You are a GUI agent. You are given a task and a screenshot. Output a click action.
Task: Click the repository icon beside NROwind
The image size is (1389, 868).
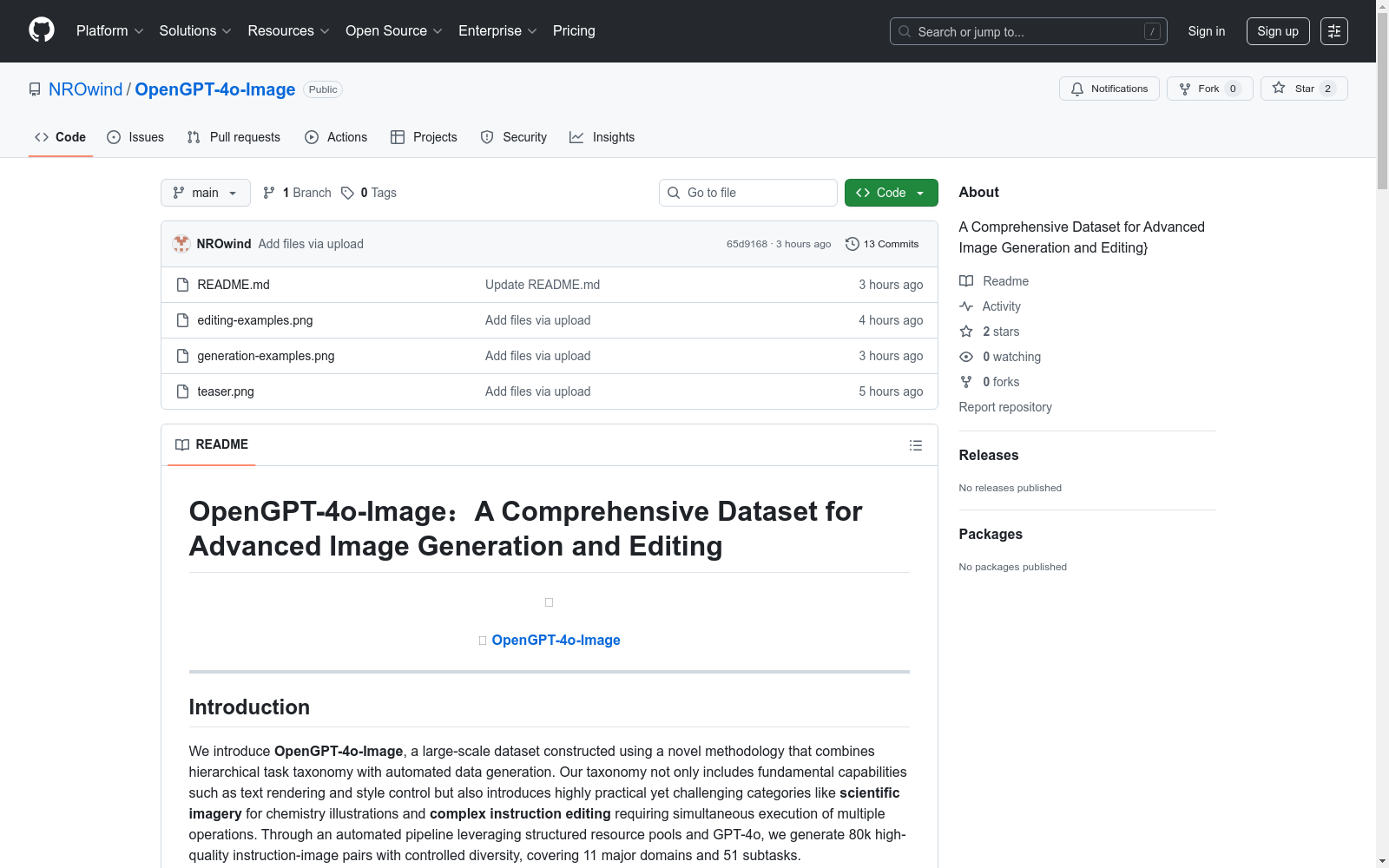coord(35,89)
